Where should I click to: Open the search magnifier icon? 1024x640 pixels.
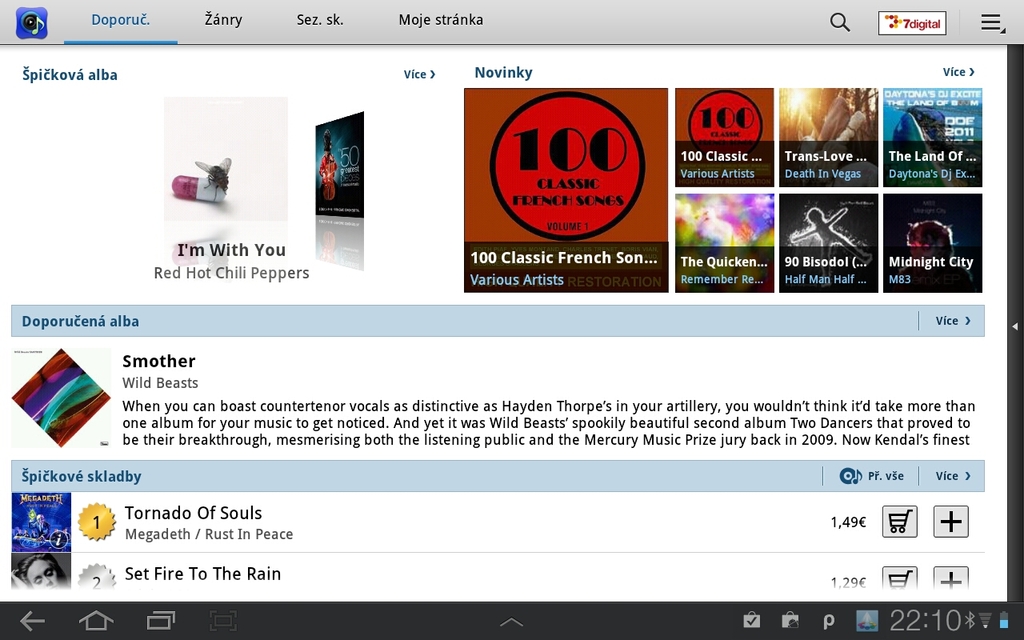click(840, 22)
